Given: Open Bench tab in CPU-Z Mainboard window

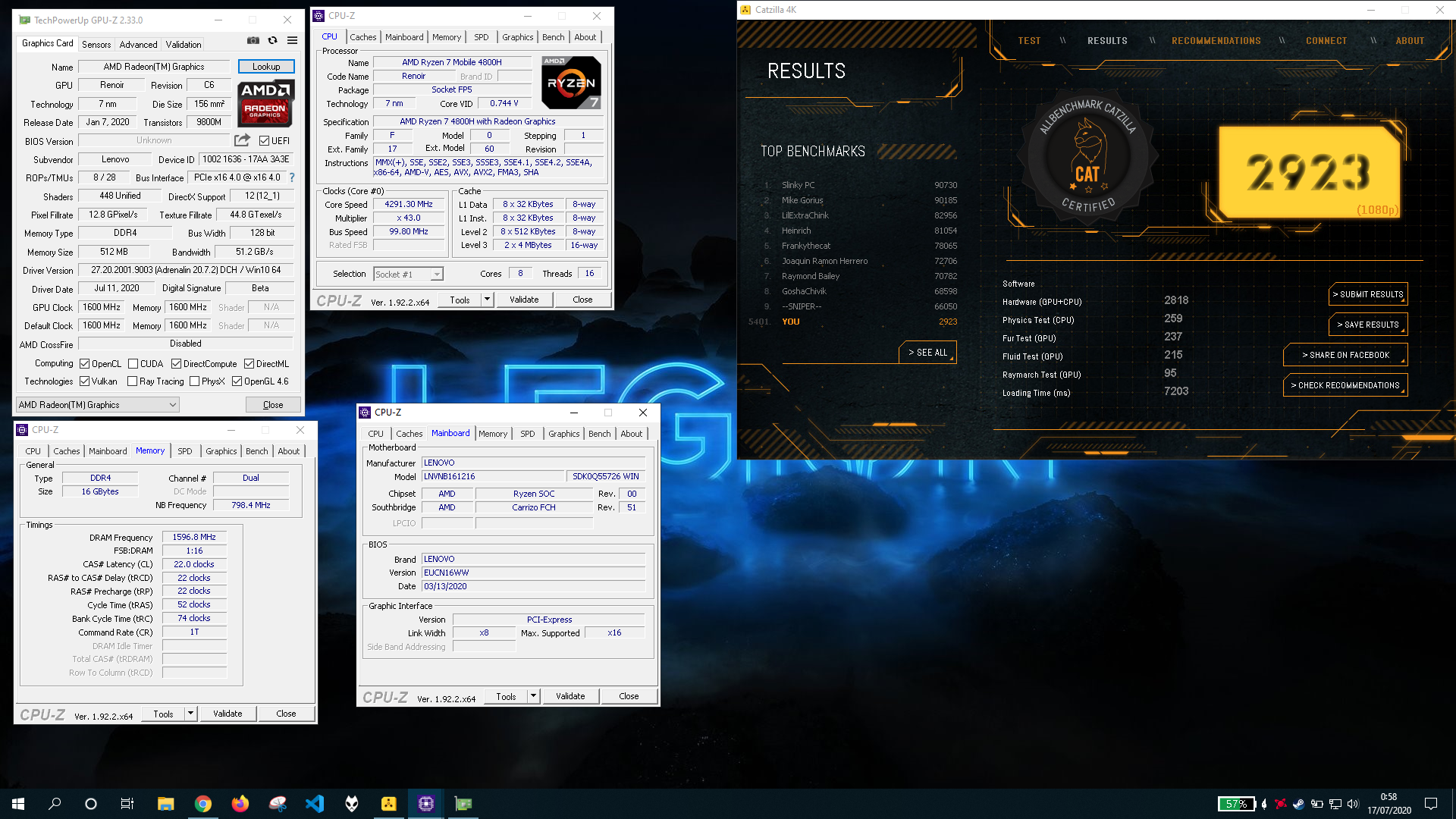Looking at the screenshot, I should click(x=599, y=434).
